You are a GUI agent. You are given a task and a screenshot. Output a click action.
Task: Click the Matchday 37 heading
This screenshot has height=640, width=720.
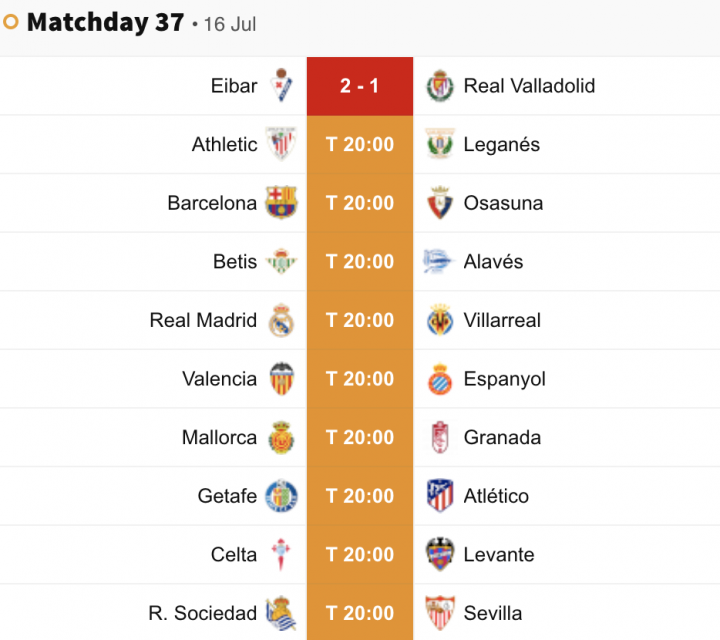[105, 22]
